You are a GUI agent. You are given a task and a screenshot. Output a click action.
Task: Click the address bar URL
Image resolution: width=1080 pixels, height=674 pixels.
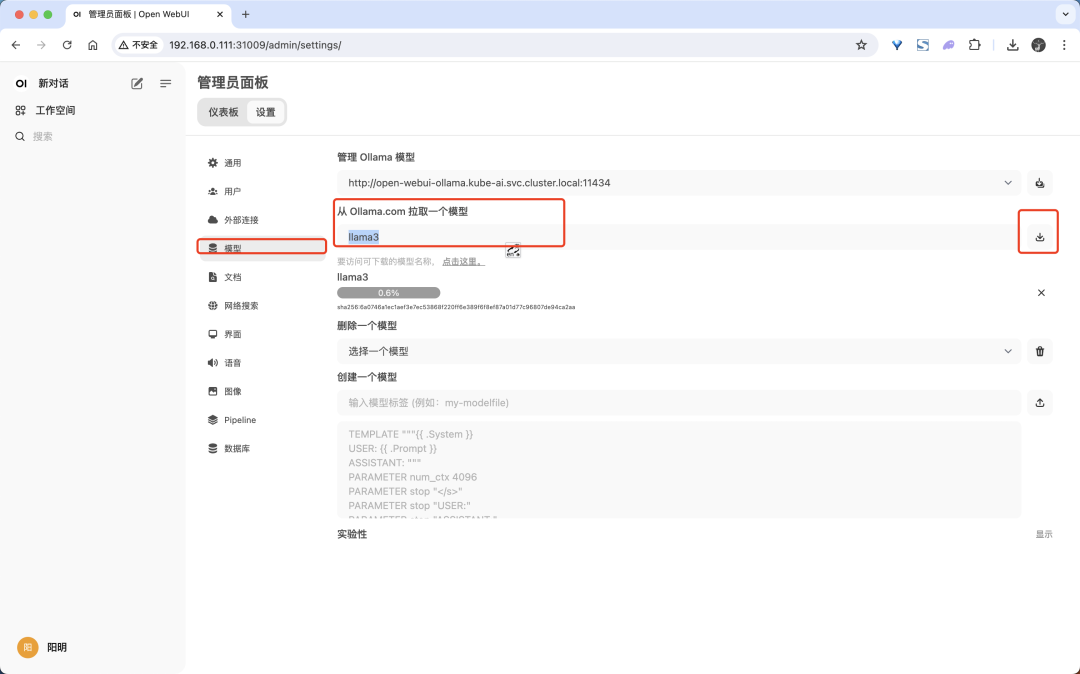coord(256,45)
